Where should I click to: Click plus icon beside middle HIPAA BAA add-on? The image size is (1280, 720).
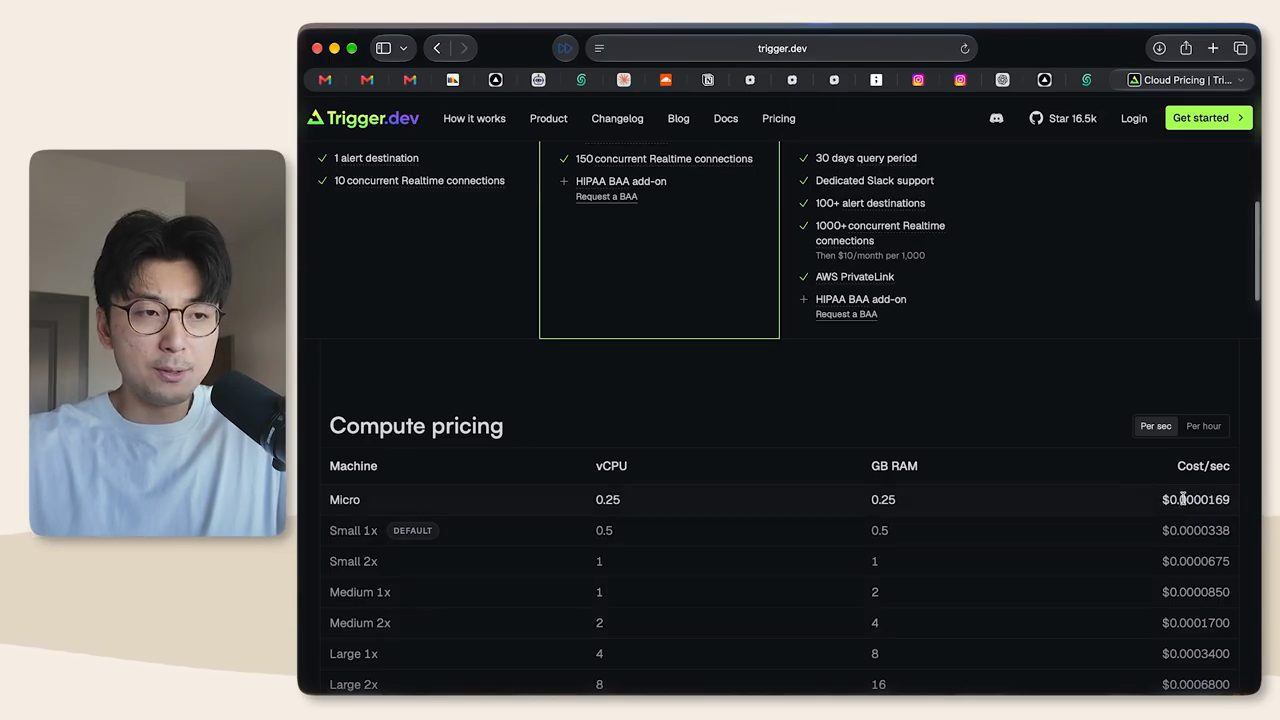[564, 181]
